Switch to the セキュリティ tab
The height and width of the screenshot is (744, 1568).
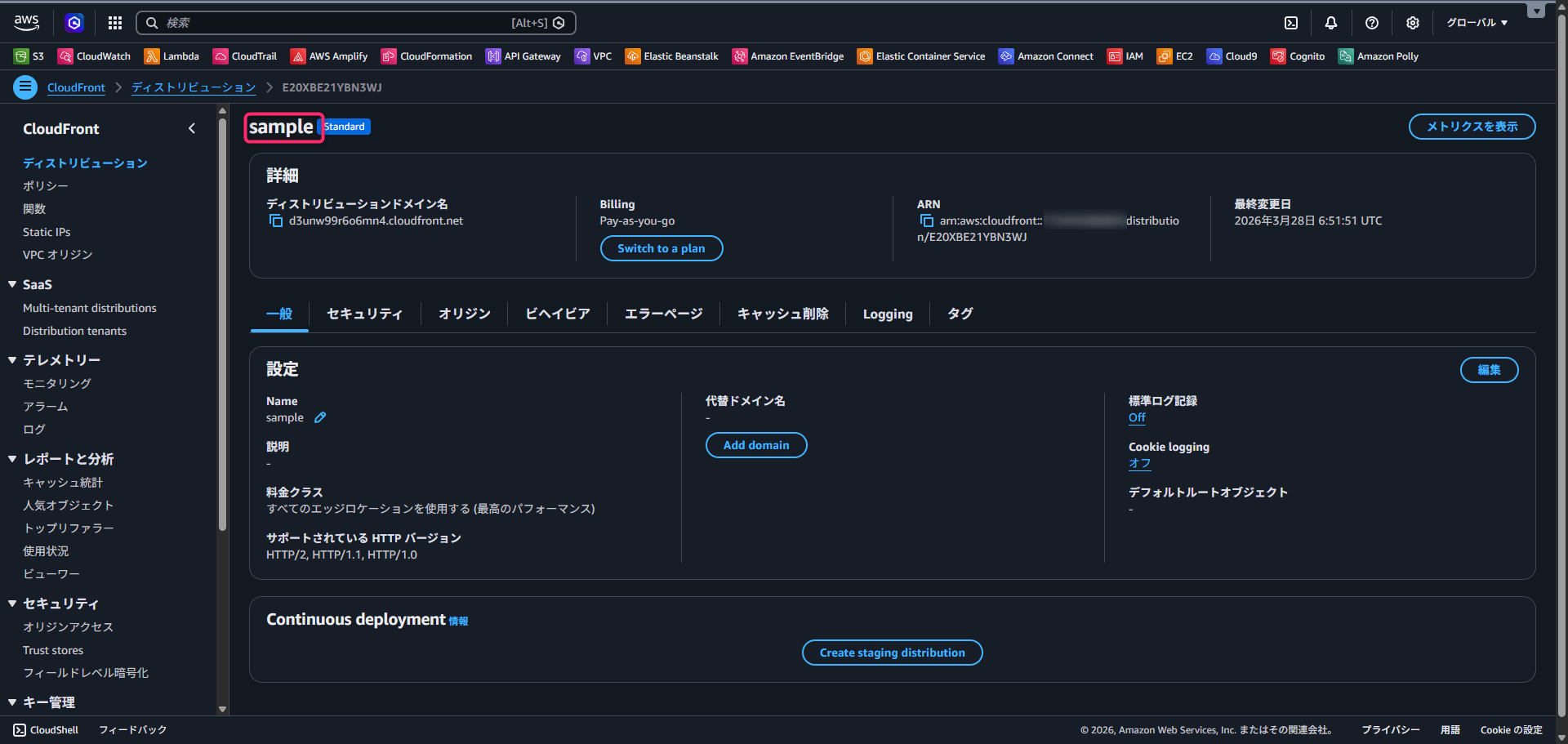[364, 314]
